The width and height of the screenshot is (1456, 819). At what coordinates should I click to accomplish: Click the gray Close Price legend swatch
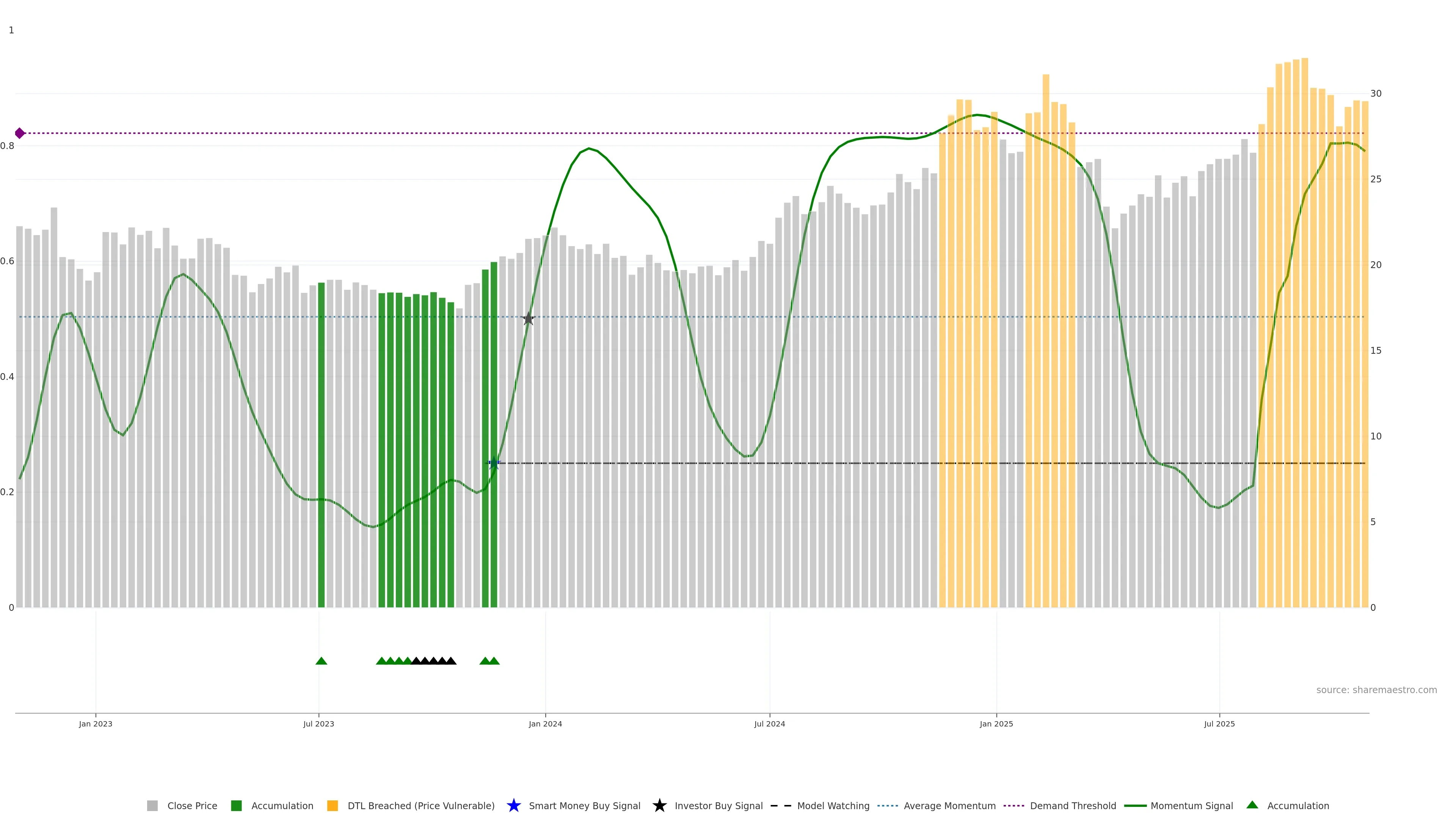[x=152, y=805]
